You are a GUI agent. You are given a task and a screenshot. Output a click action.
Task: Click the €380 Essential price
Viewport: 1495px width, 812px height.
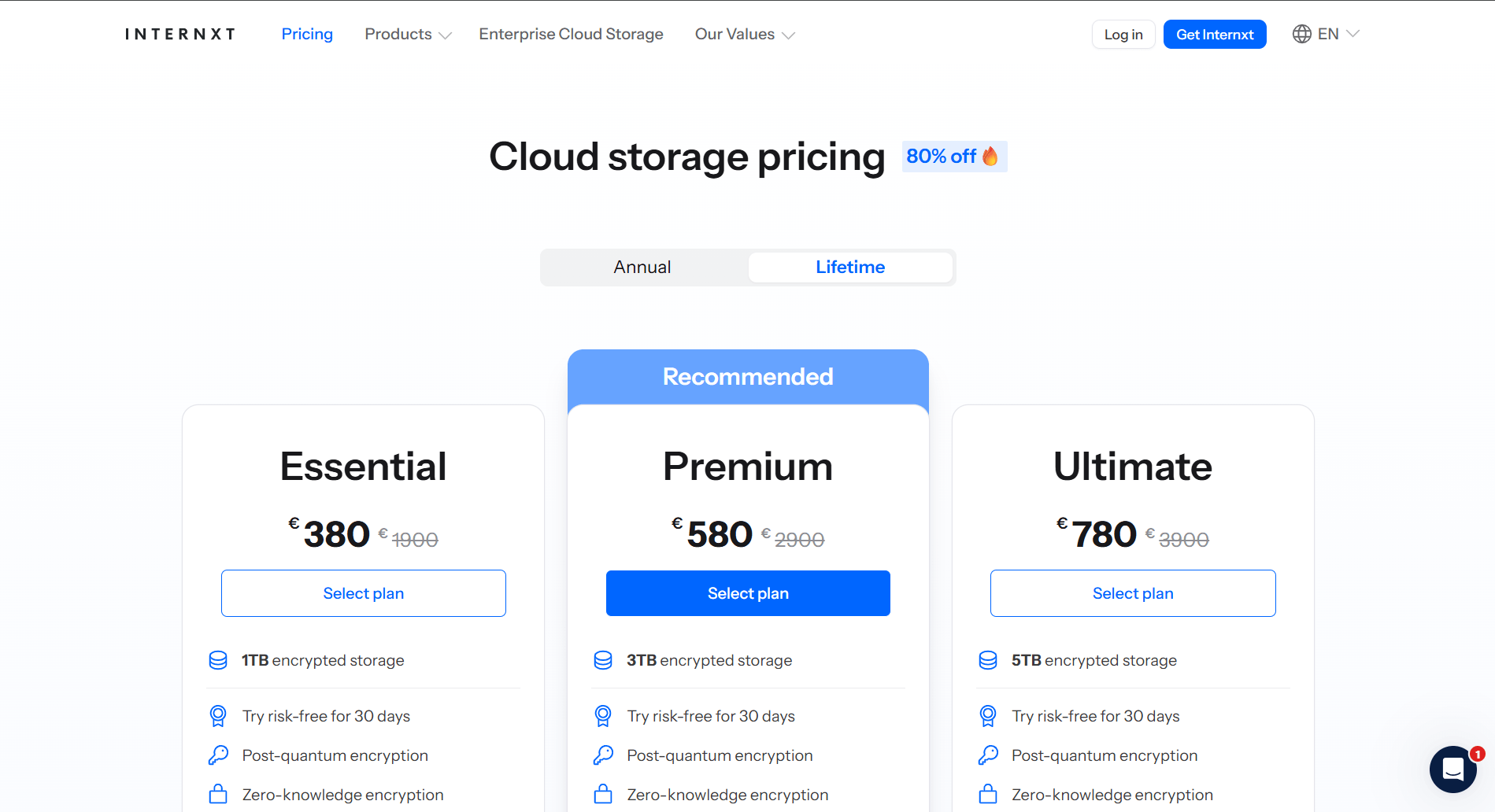click(329, 534)
